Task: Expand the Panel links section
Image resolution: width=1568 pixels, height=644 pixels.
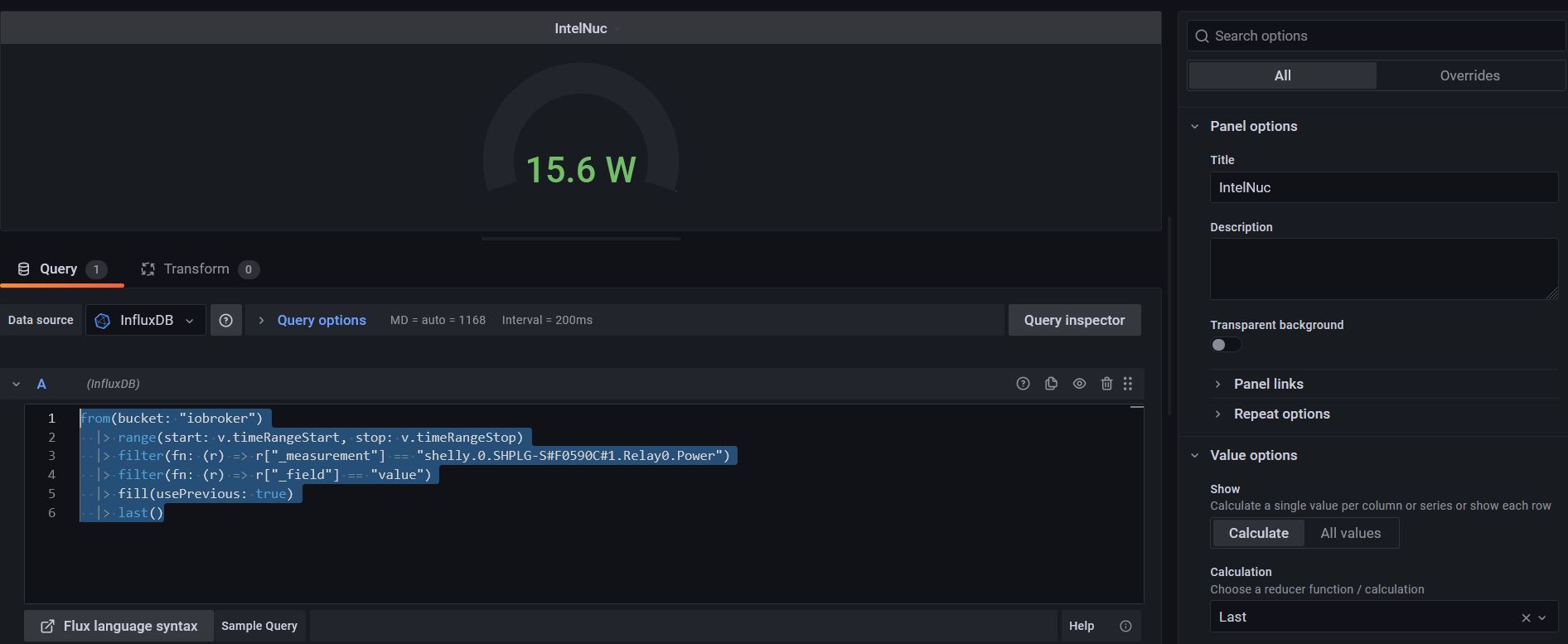Action: click(x=1268, y=384)
